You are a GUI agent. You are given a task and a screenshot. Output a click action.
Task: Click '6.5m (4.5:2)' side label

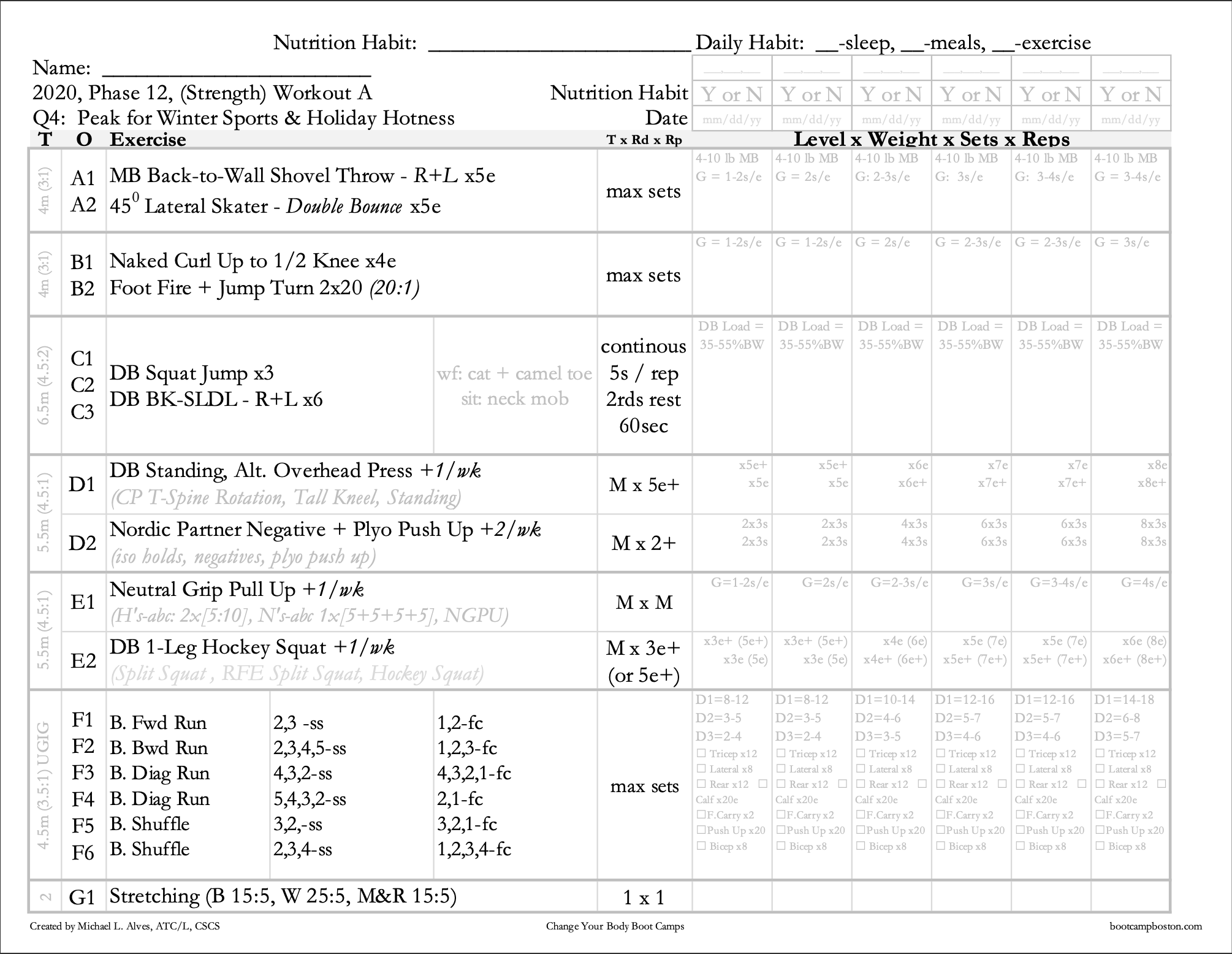tap(45, 385)
